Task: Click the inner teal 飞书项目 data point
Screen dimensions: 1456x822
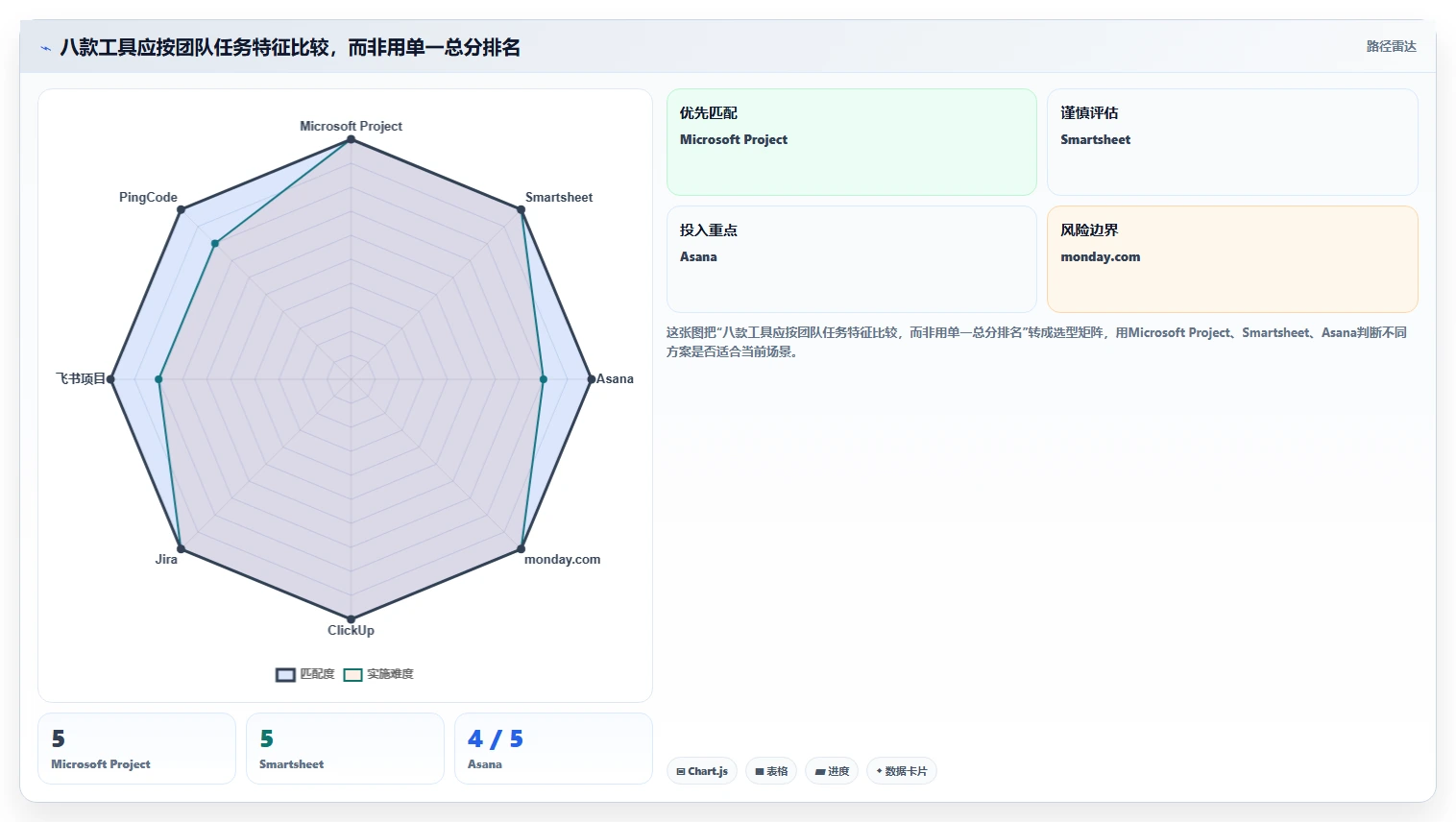Action: tap(158, 379)
